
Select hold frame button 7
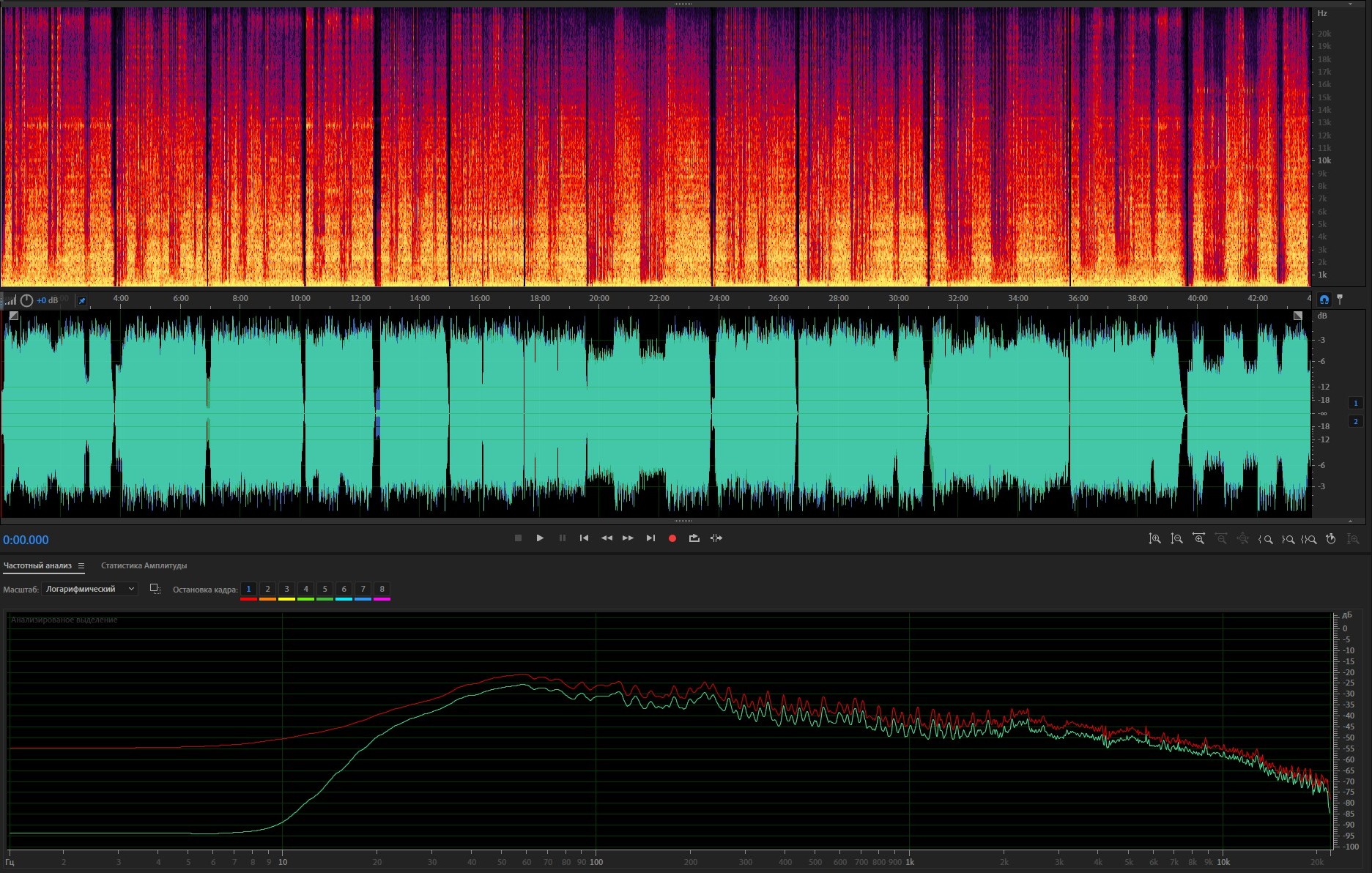point(363,590)
